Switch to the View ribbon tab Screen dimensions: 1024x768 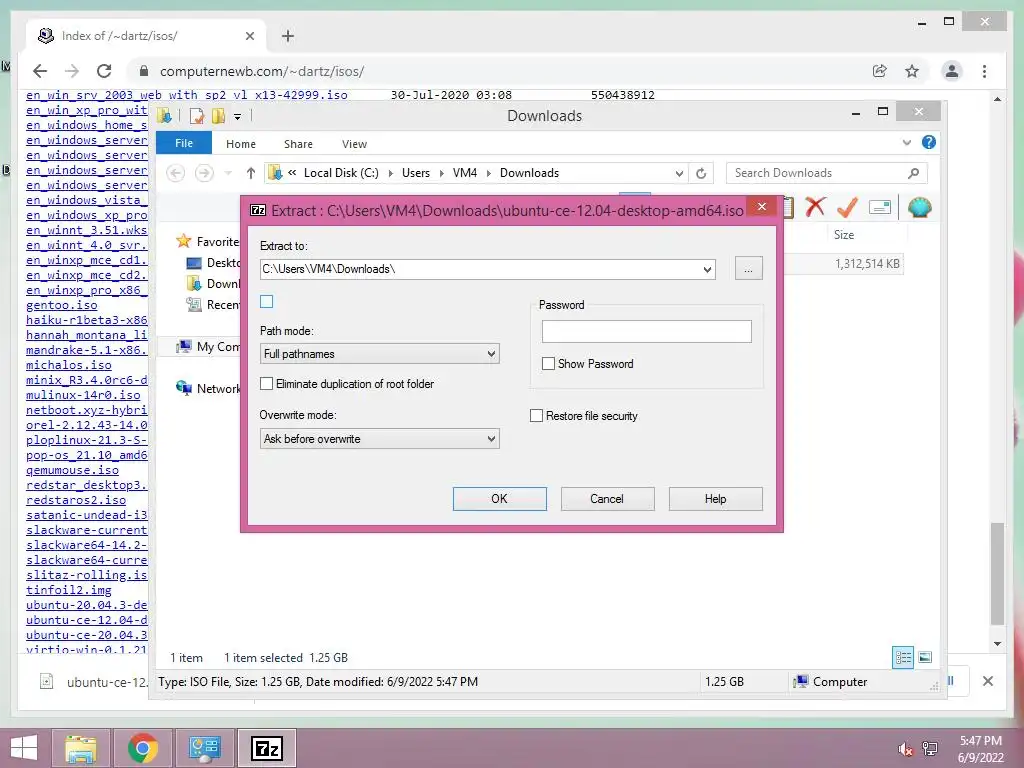point(354,144)
